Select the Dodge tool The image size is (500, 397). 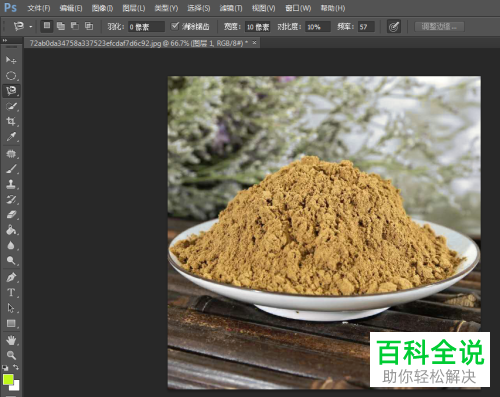[11, 260]
